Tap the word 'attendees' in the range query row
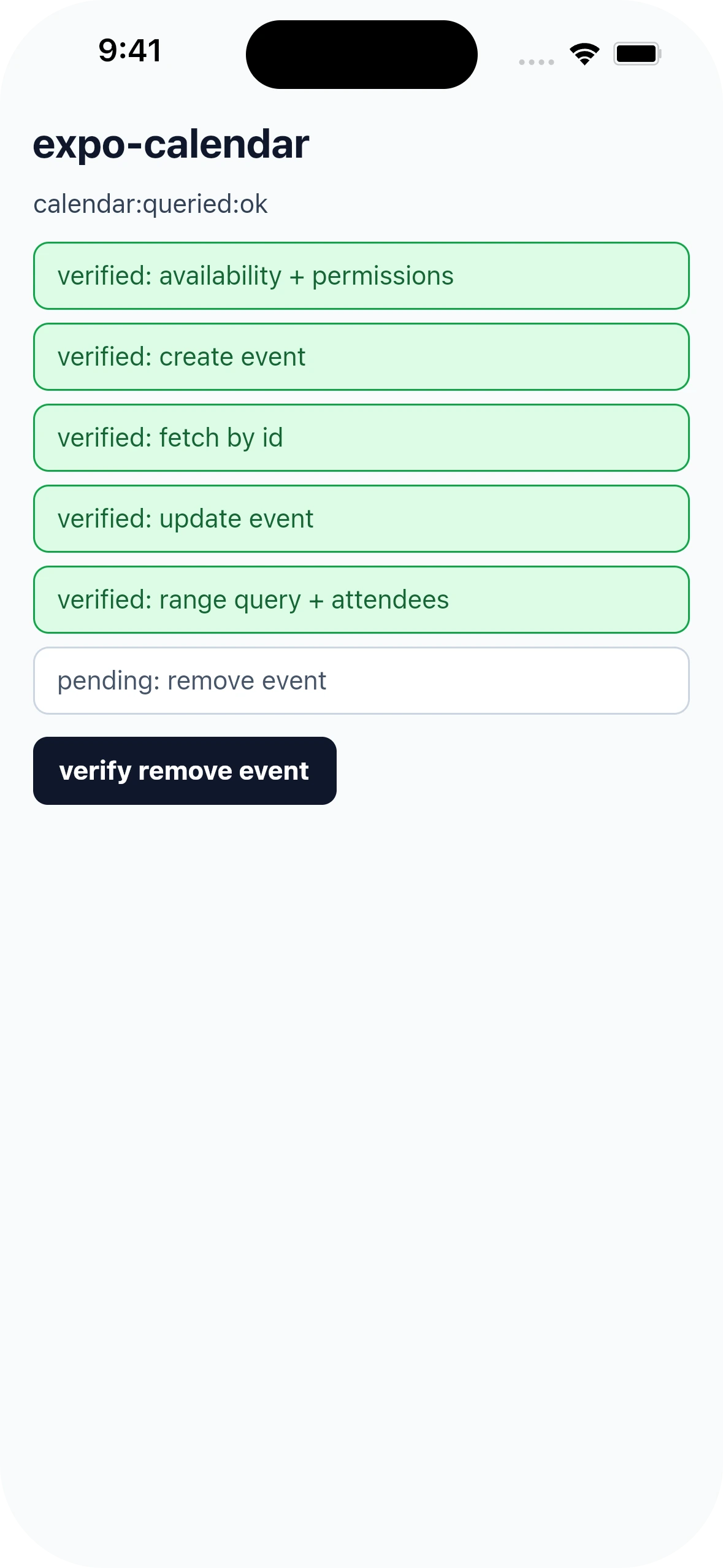The height and width of the screenshot is (1568, 723). click(390, 600)
